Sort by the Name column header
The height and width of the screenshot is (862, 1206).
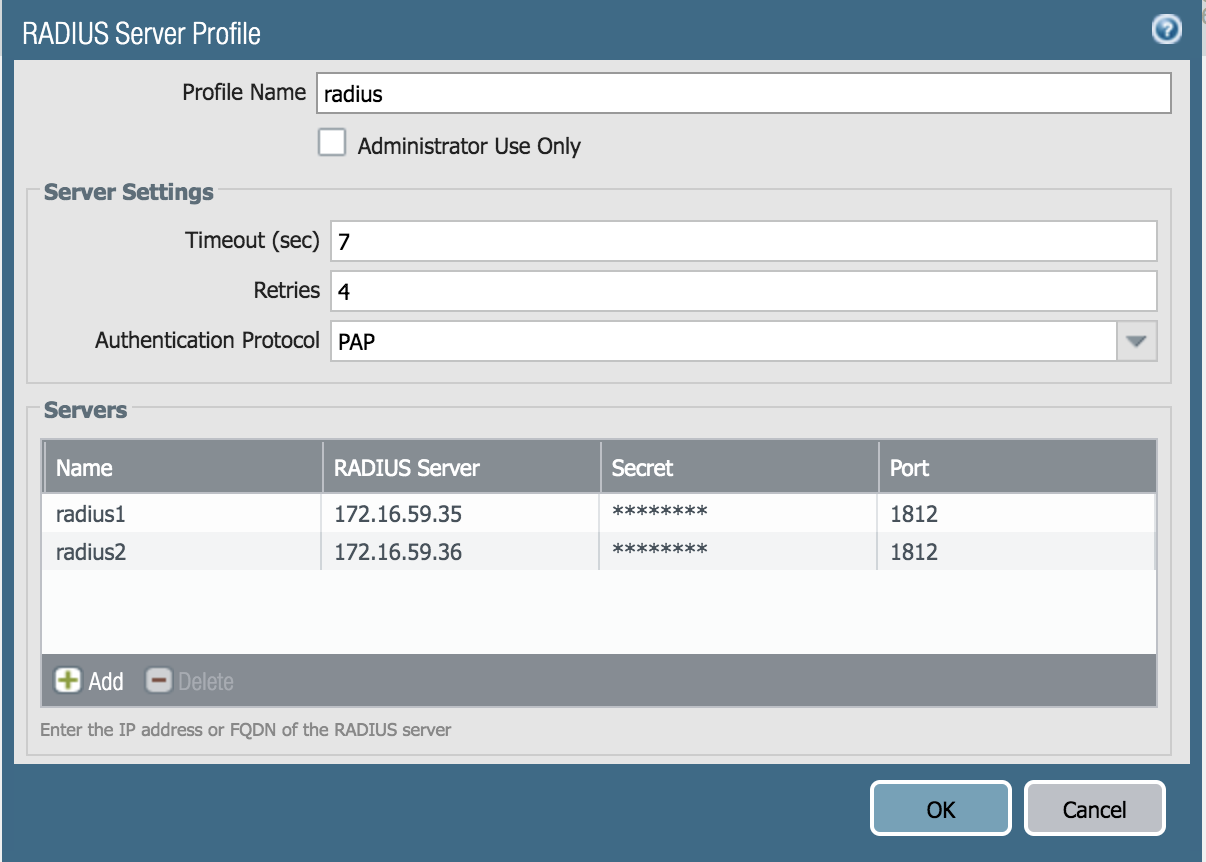pyautogui.click(x=181, y=467)
